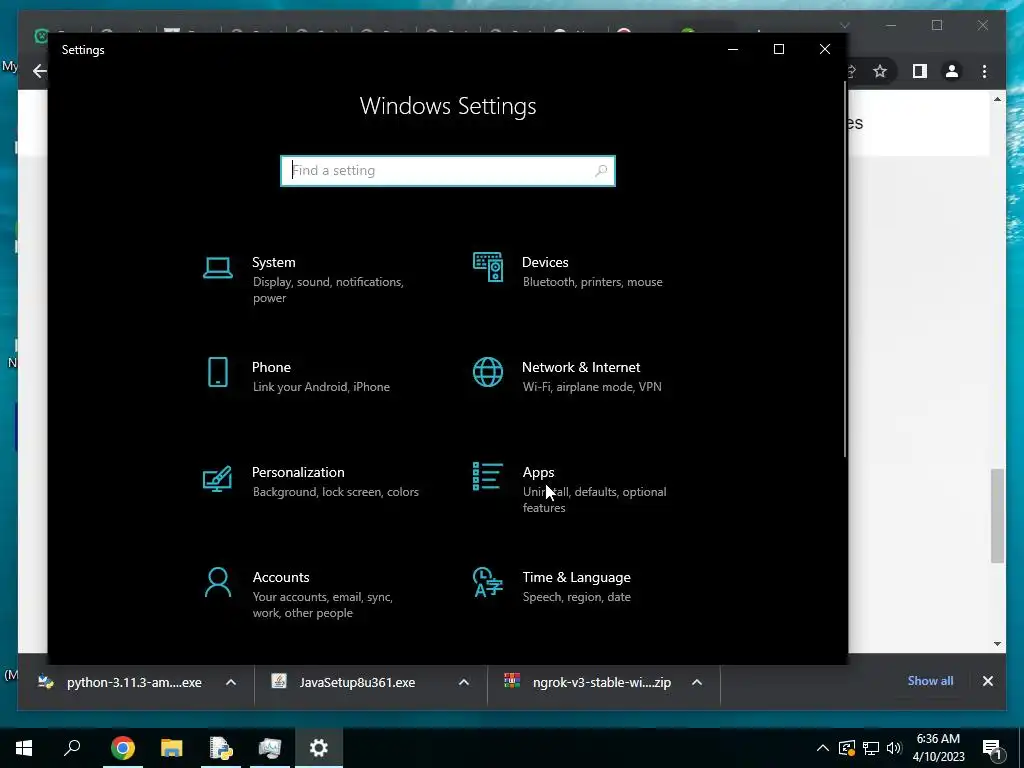
Task: Open the Network & Internet globe icon
Action: pos(488,372)
